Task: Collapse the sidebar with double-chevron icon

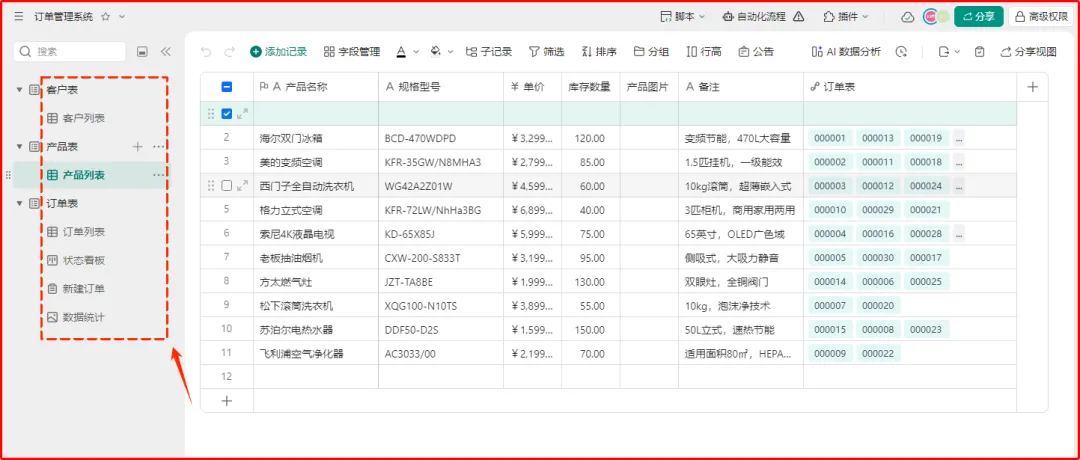Action: (x=165, y=52)
